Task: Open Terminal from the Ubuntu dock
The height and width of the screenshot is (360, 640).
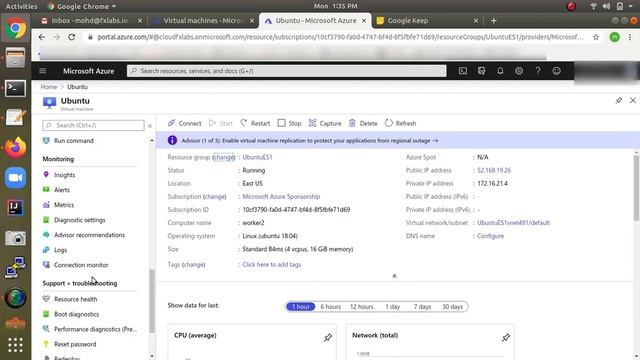Action: click(x=15, y=88)
